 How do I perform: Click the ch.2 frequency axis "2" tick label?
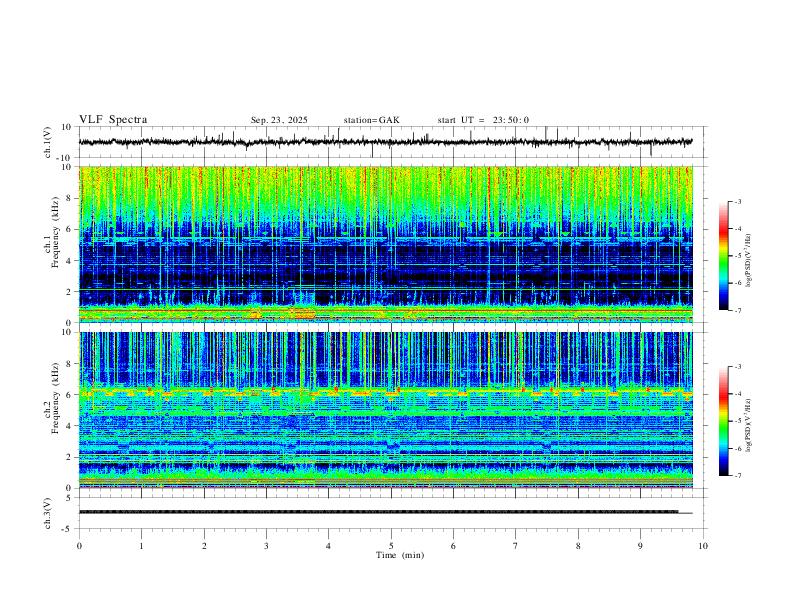coord(70,457)
